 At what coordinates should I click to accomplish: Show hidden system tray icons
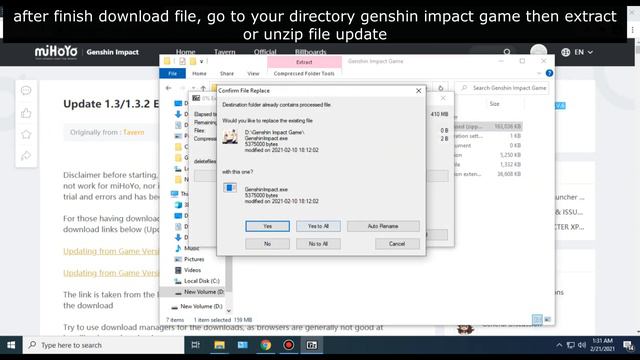point(559,345)
